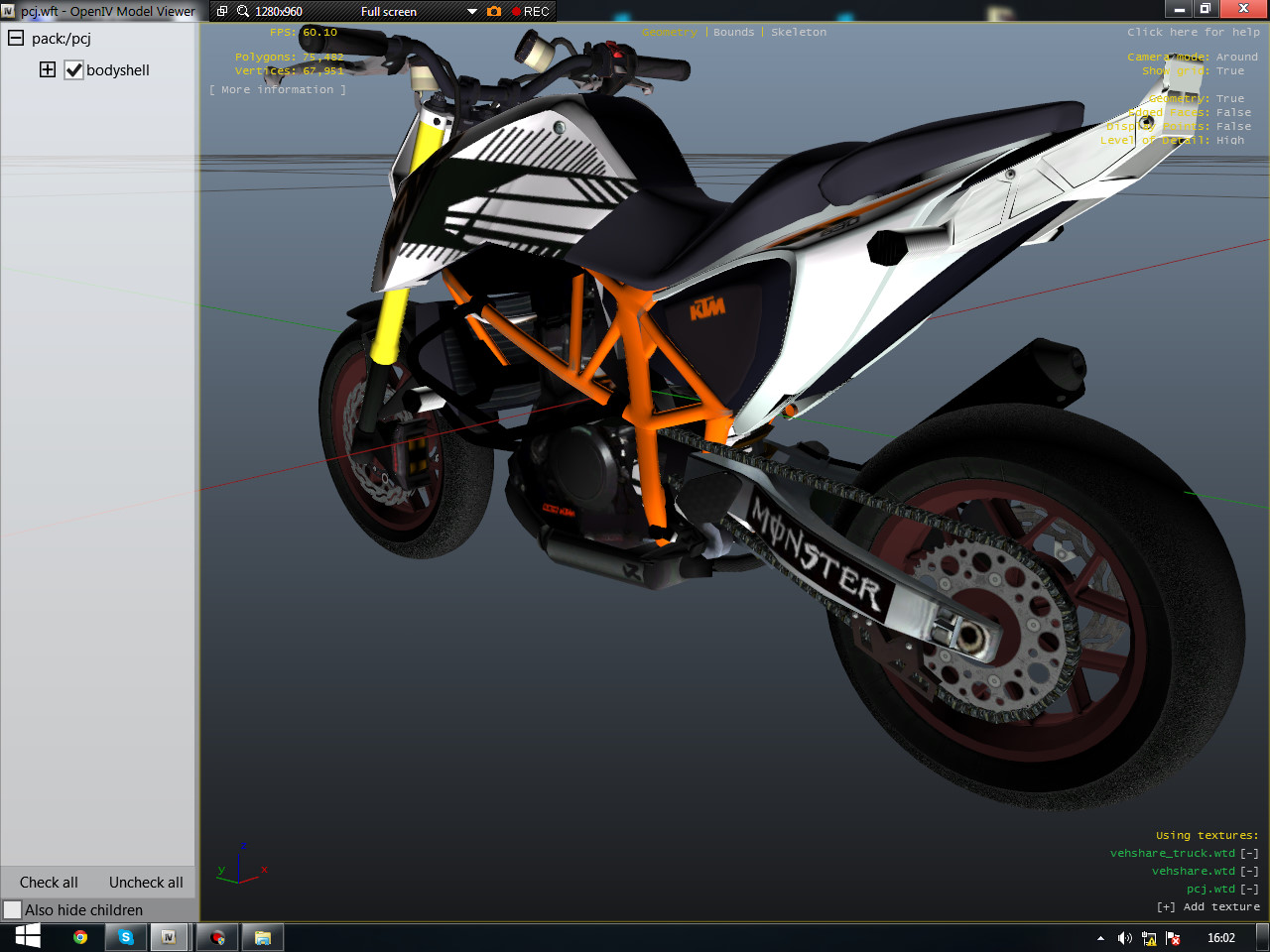1270x952 pixels.
Task: Click the Vertices: 67,951 count
Action: (x=290, y=70)
